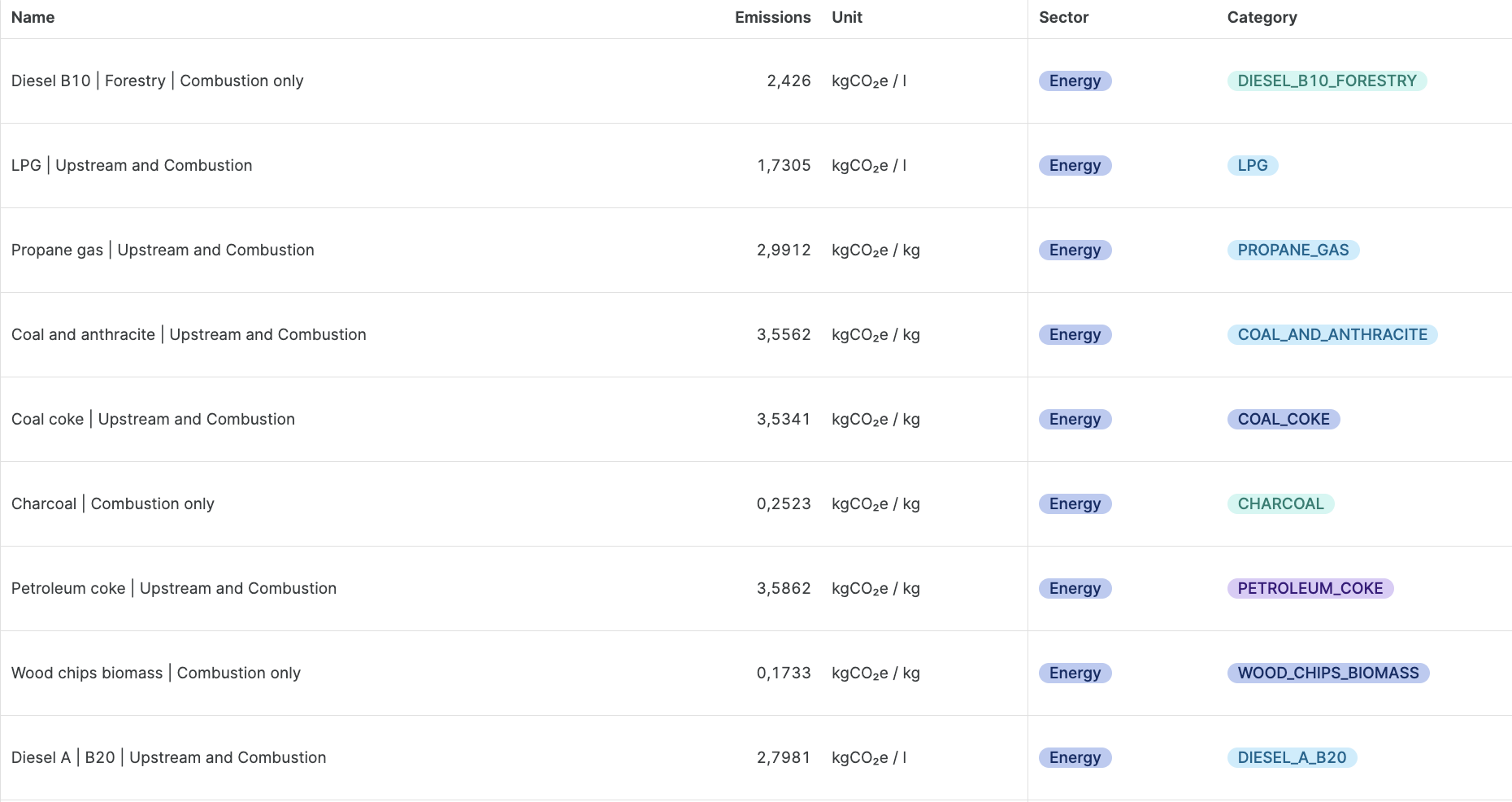Open the Diesel B10 Forestry row name
The image size is (1512, 802).
157,81
